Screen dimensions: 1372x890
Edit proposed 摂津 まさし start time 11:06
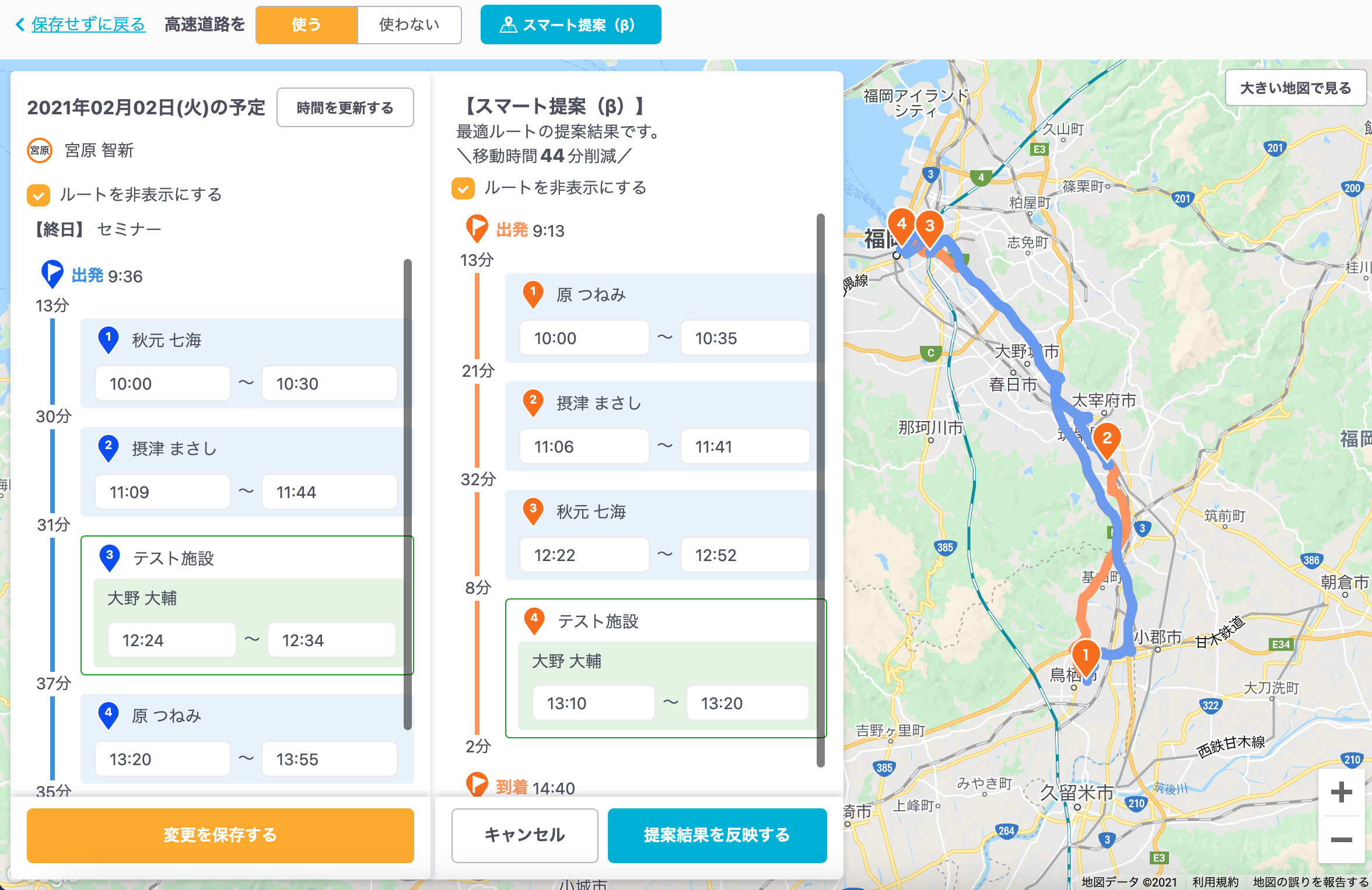(584, 447)
